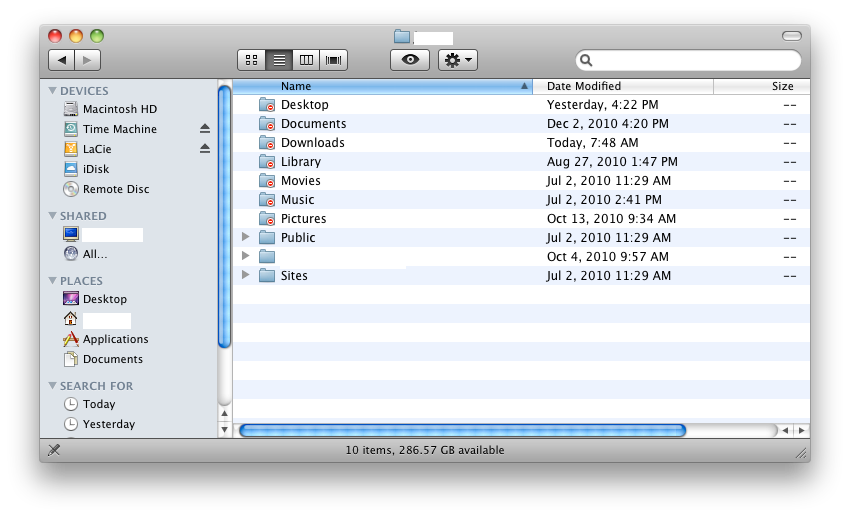The width and height of the screenshot is (850, 517).
Task: Open Desktop in the PLACES sidebar
Action: 95,299
